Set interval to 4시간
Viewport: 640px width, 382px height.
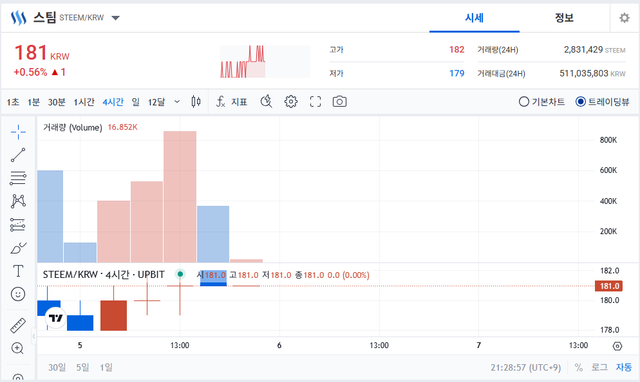click(x=113, y=102)
